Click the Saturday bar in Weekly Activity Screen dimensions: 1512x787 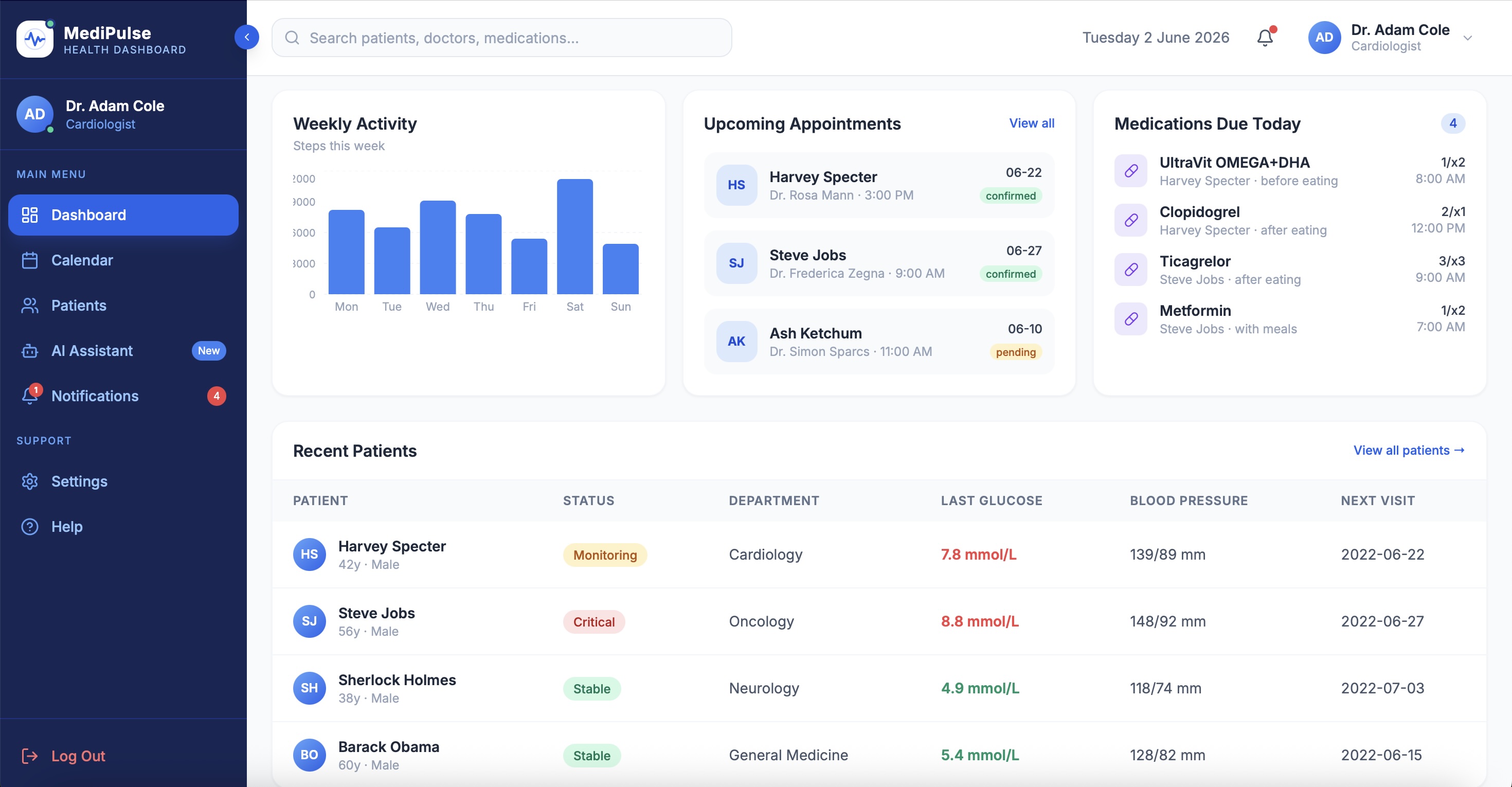tap(574, 237)
